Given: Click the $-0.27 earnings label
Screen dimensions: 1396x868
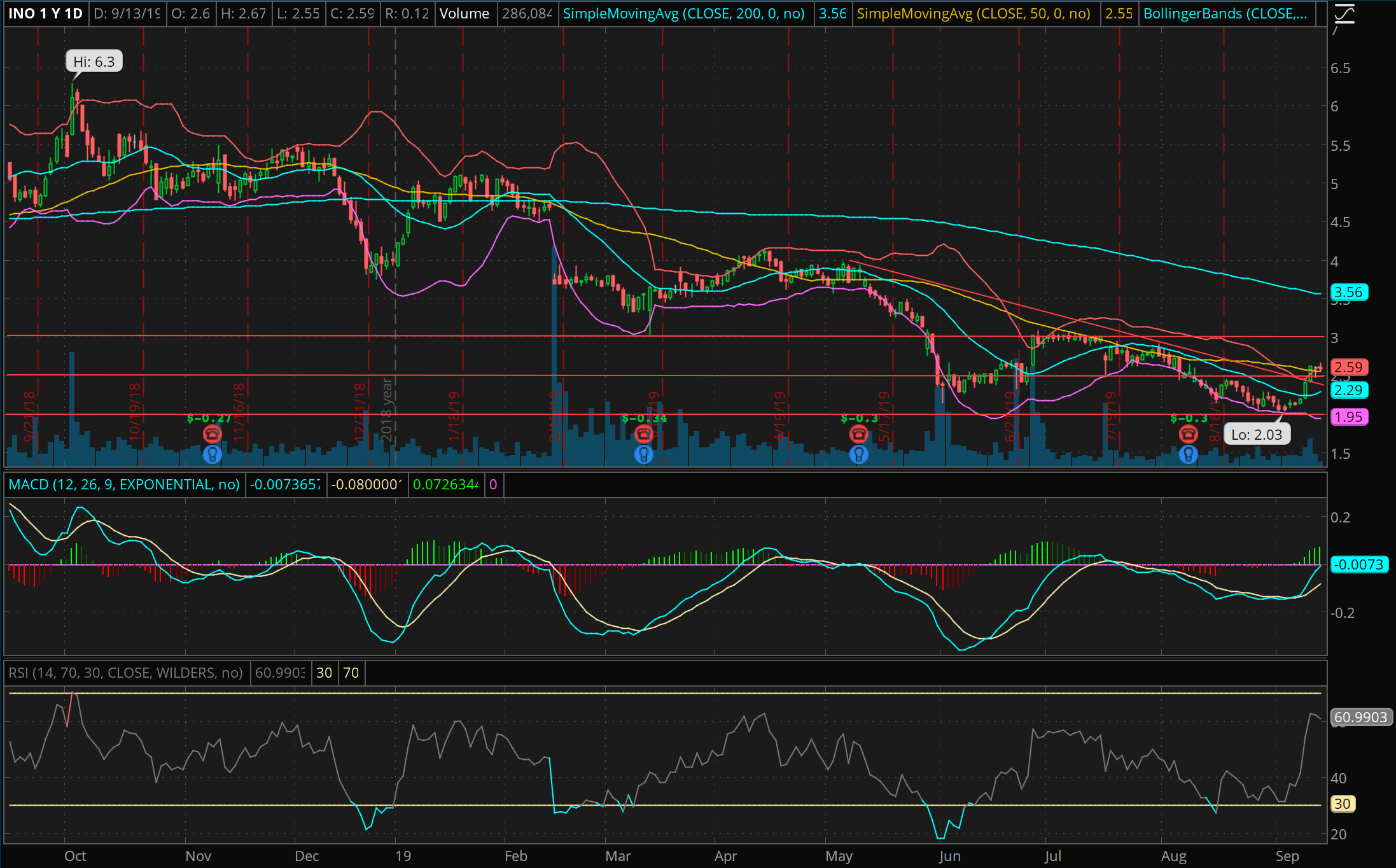Looking at the screenshot, I should (209, 418).
